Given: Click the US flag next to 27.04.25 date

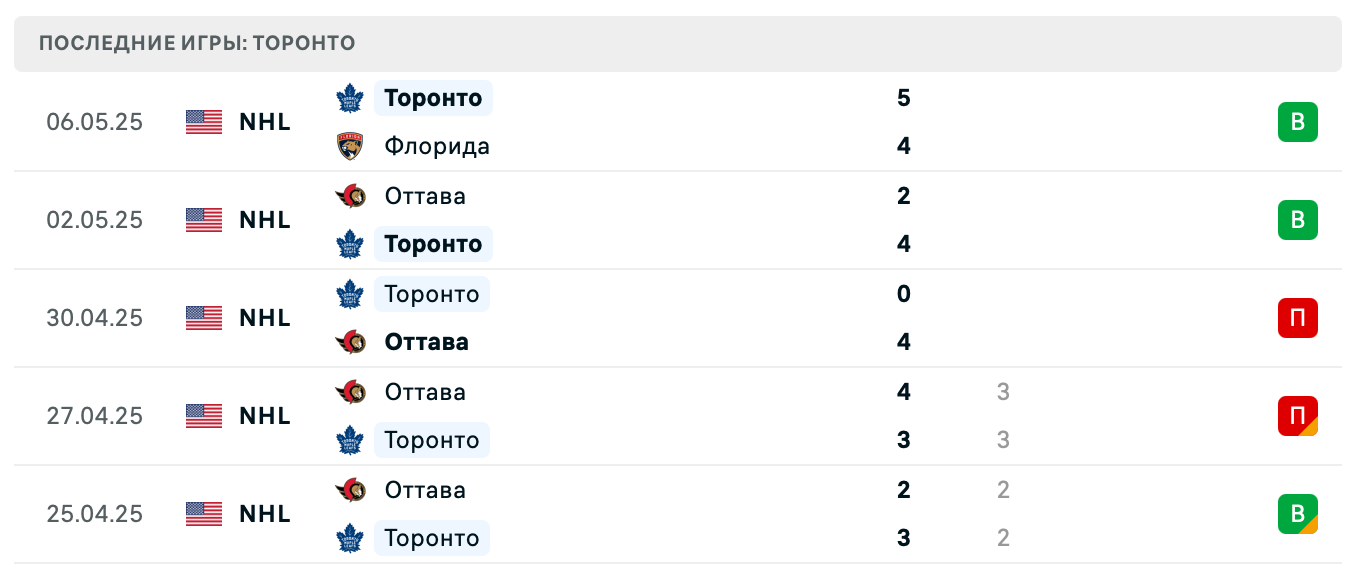Looking at the screenshot, I should point(203,416).
